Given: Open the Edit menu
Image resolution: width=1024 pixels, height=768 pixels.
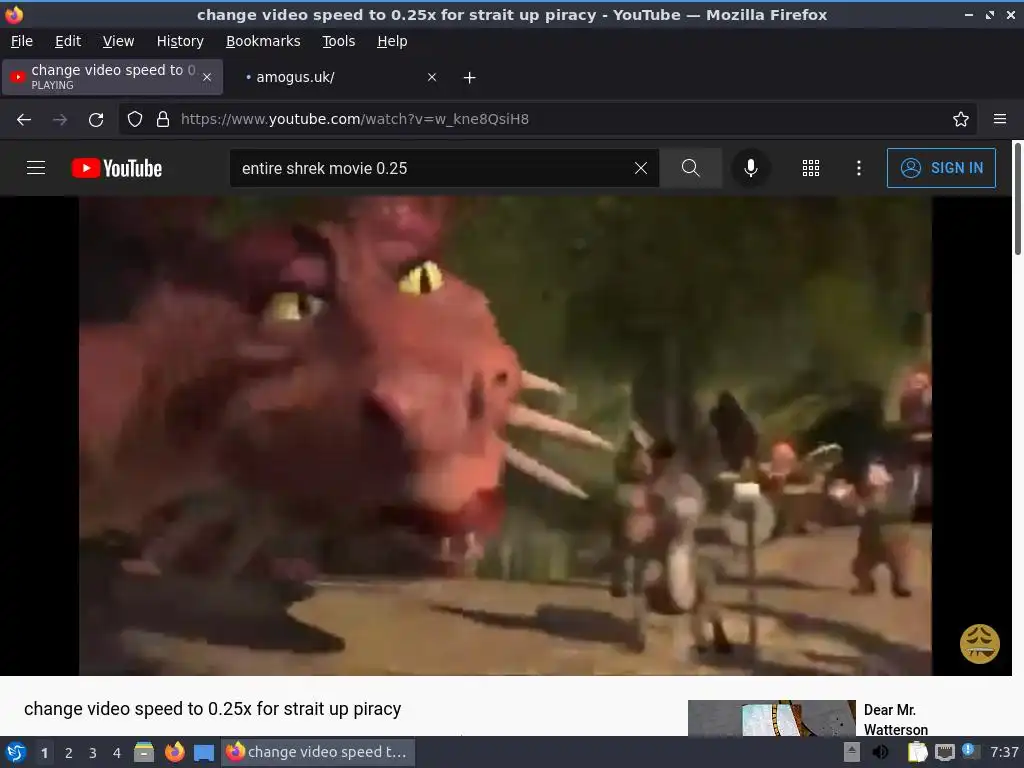Looking at the screenshot, I should tap(68, 41).
